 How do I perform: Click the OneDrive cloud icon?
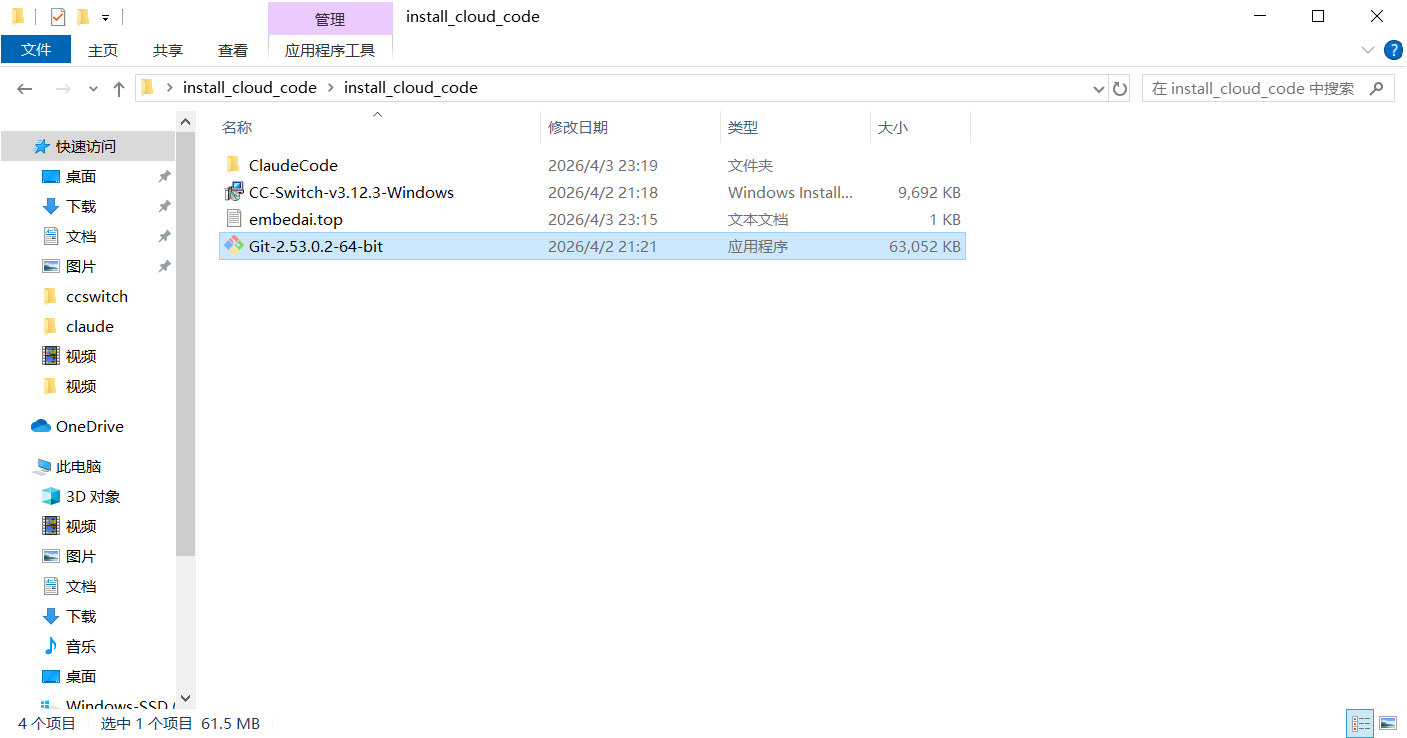41,426
